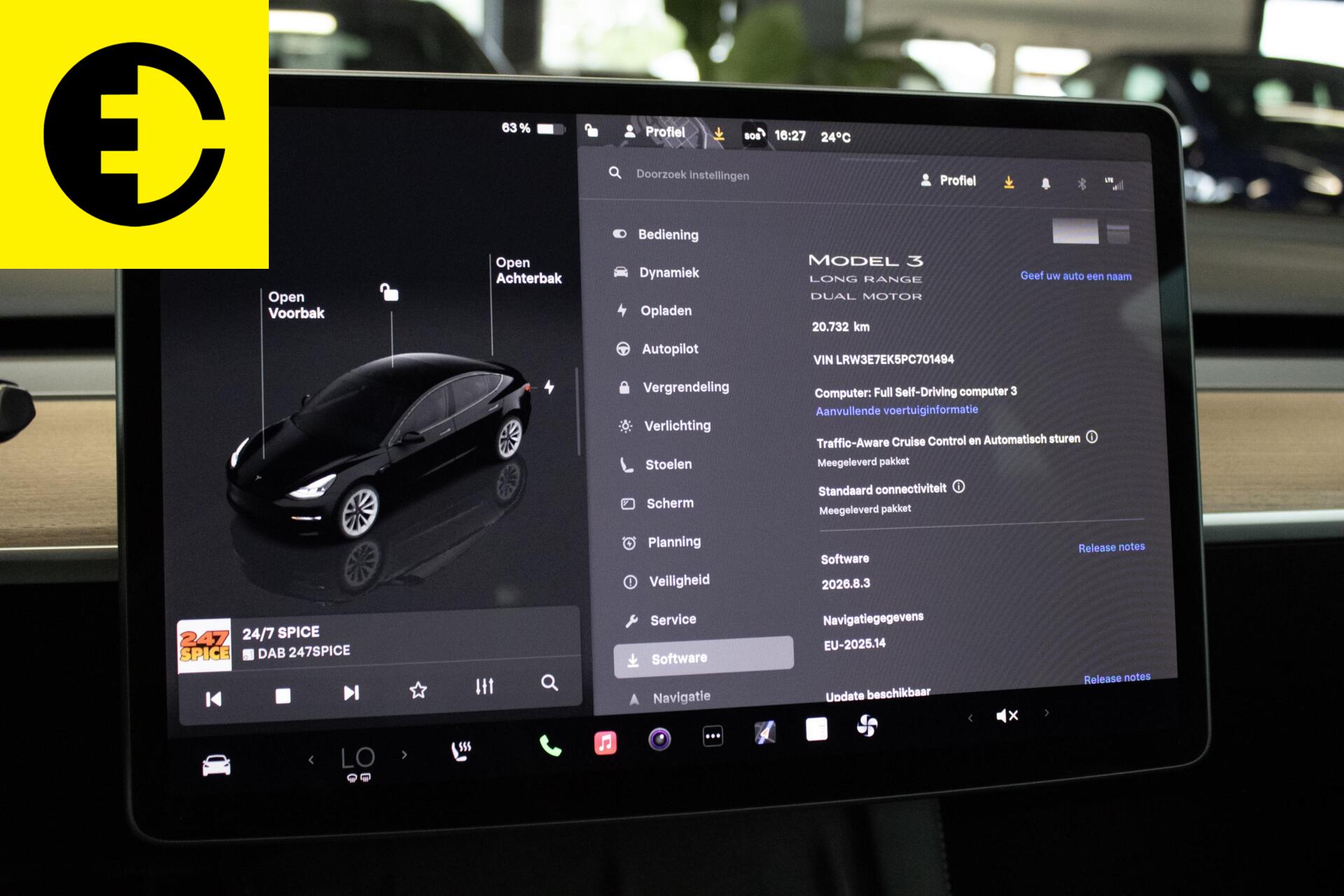The image size is (1344, 896).
Task: Open audio equalizer settings icon
Action: pyautogui.click(x=484, y=686)
